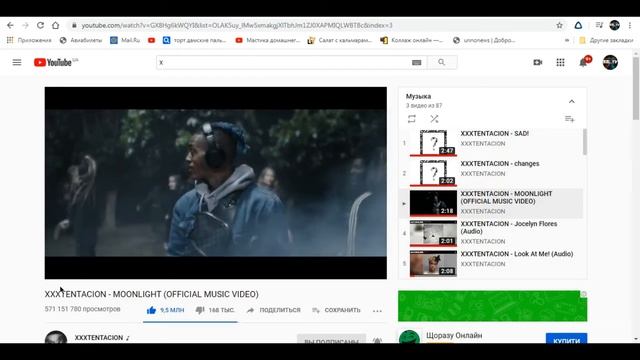Open the YouTube account avatar menu
640x360 pixels.
610,62
